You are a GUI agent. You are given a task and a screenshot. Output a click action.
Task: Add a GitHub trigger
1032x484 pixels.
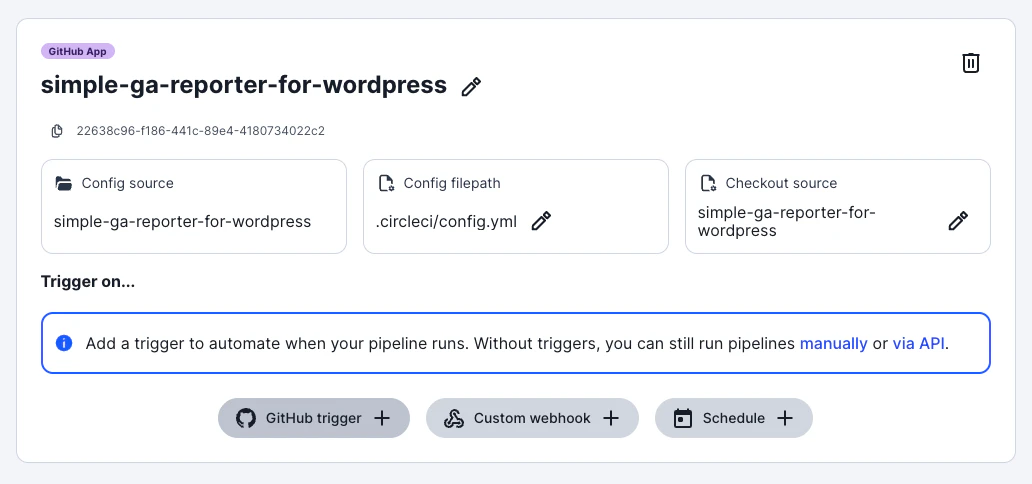click(314, 418)
